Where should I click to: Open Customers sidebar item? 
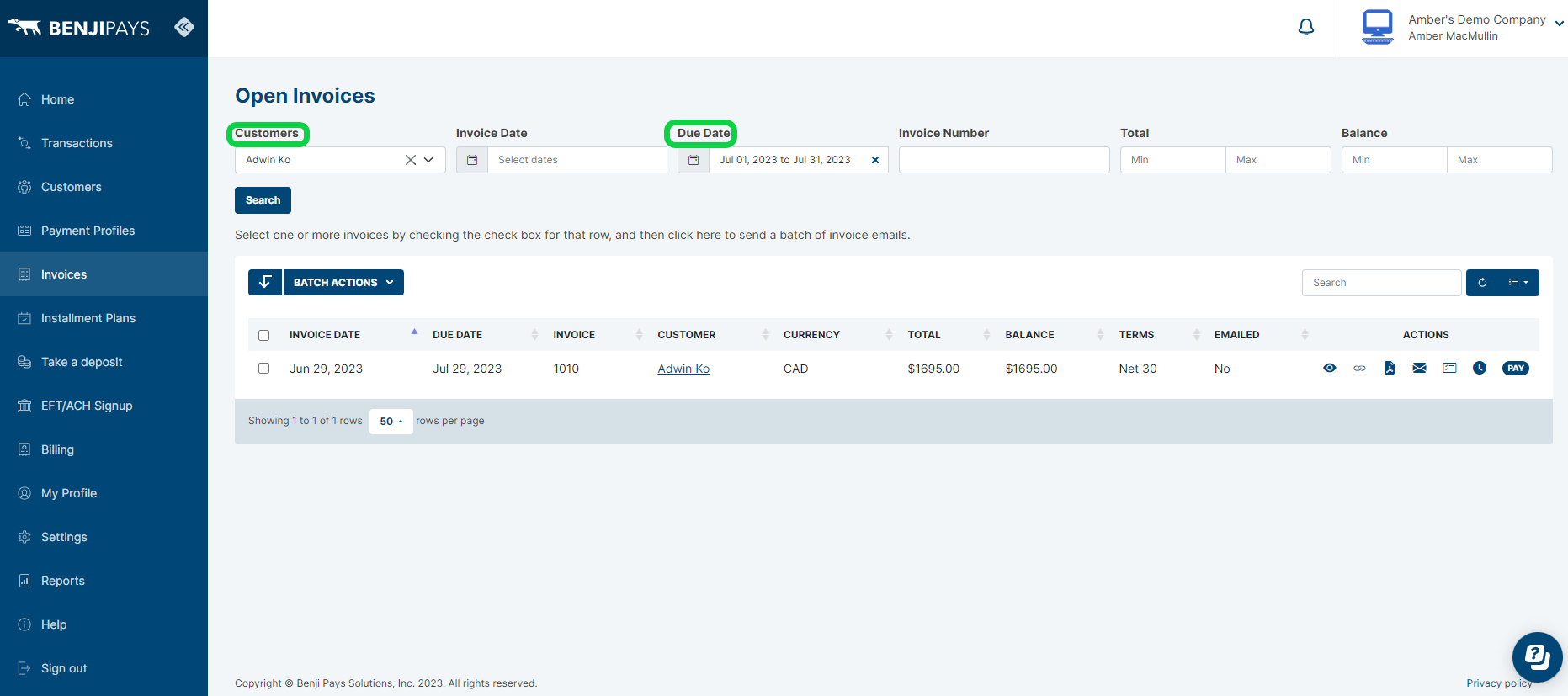(x=104, y=187)
